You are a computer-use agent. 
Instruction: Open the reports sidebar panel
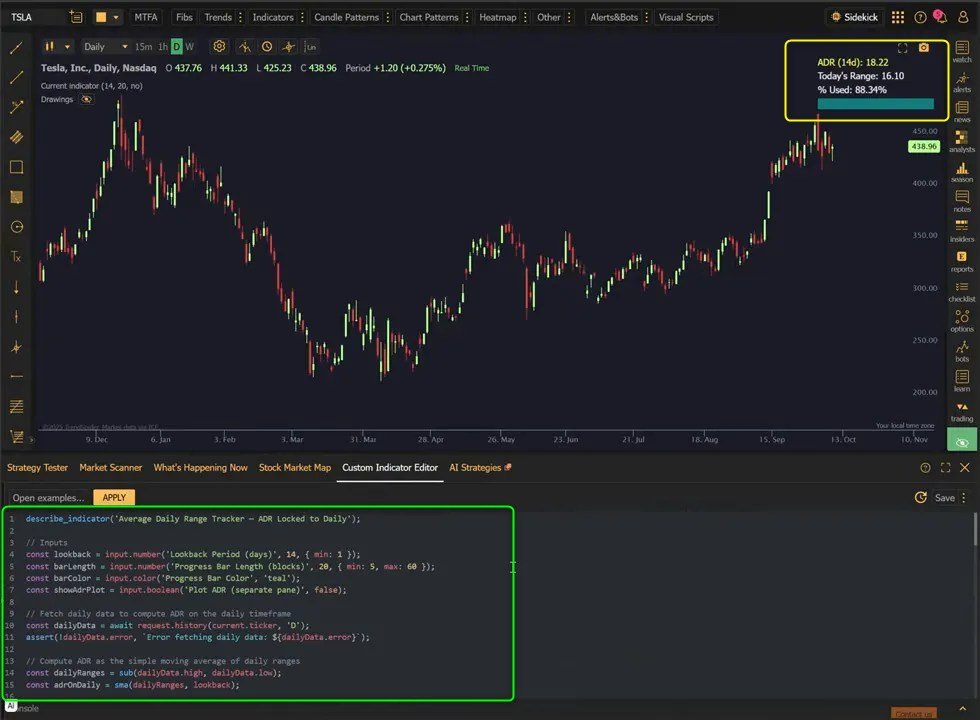962,261
